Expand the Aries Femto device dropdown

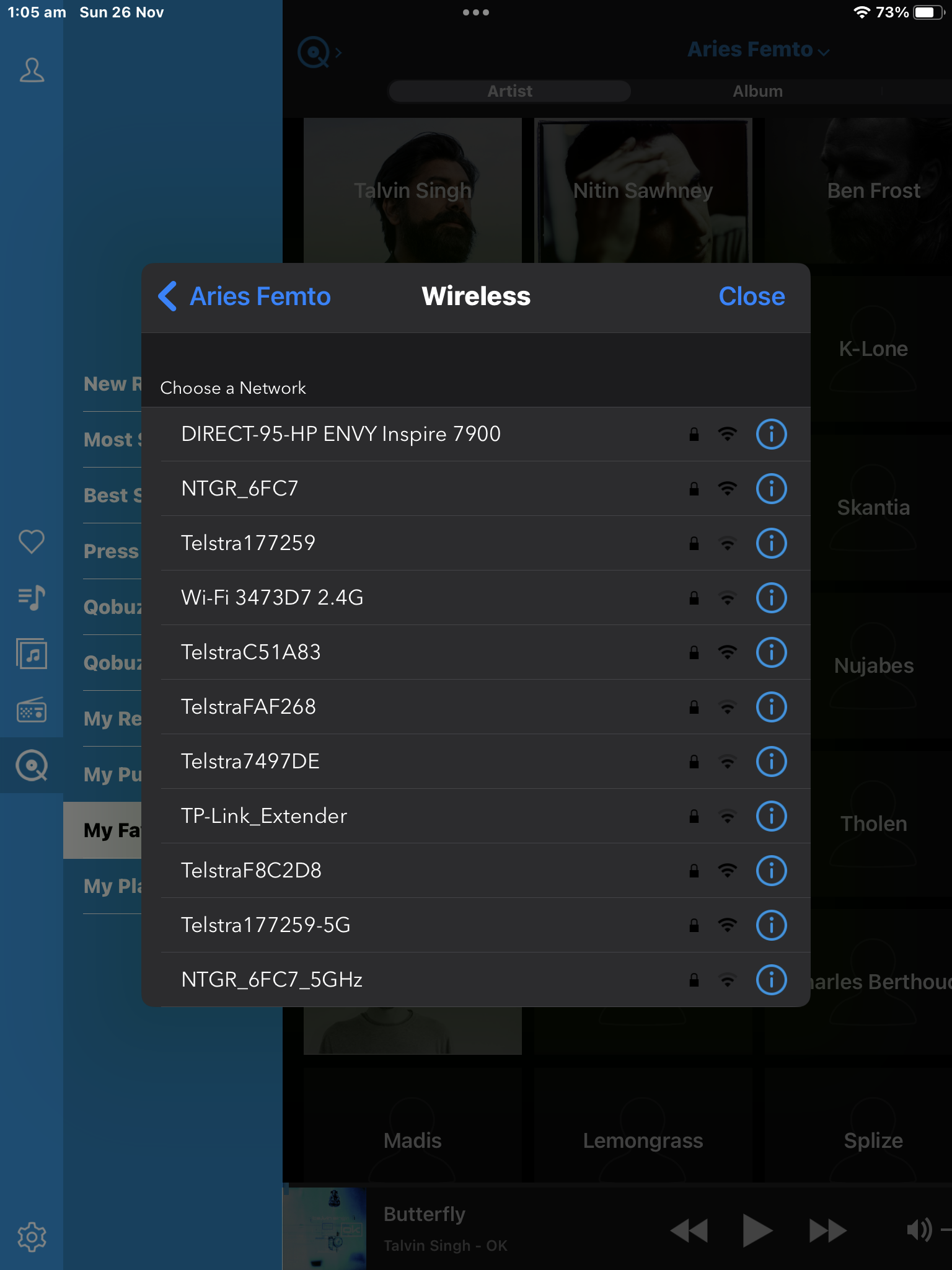pyautogui.click(x=759, y=50)
